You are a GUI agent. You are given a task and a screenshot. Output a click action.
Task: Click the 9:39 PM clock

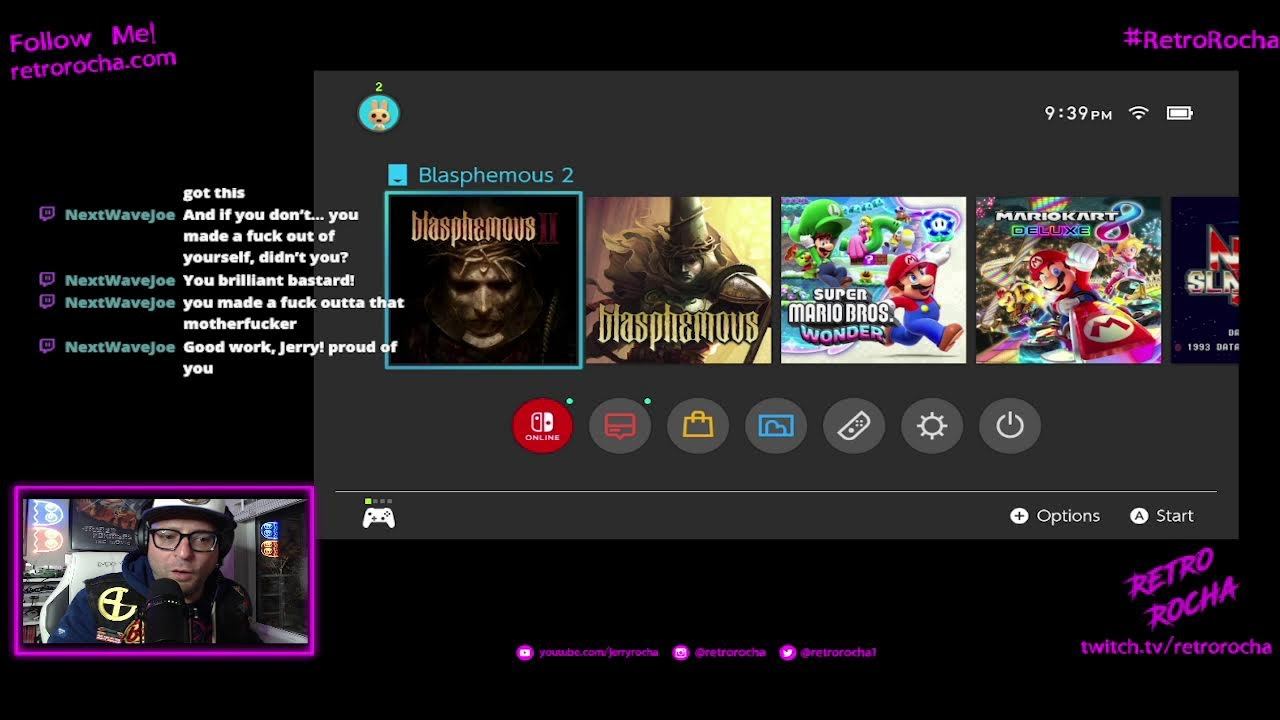[1078, 113]
